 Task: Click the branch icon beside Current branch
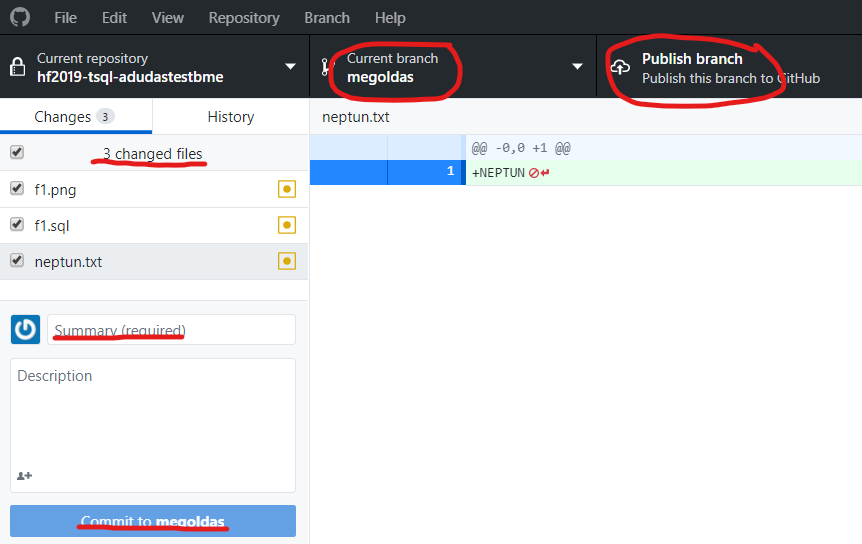tap(325, 67)
